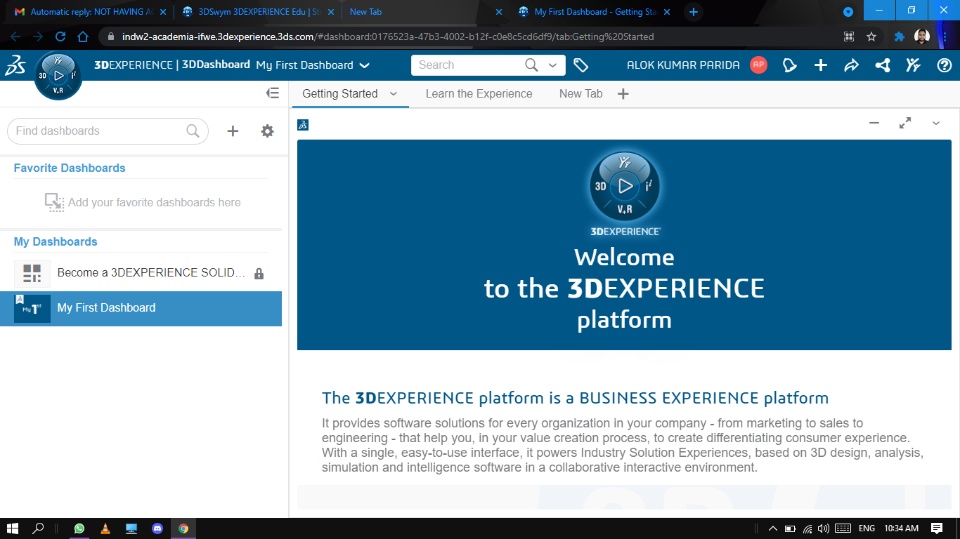Click the top bar Add plus icon
This screenshot has height=539, width=960.
[820, 65]
